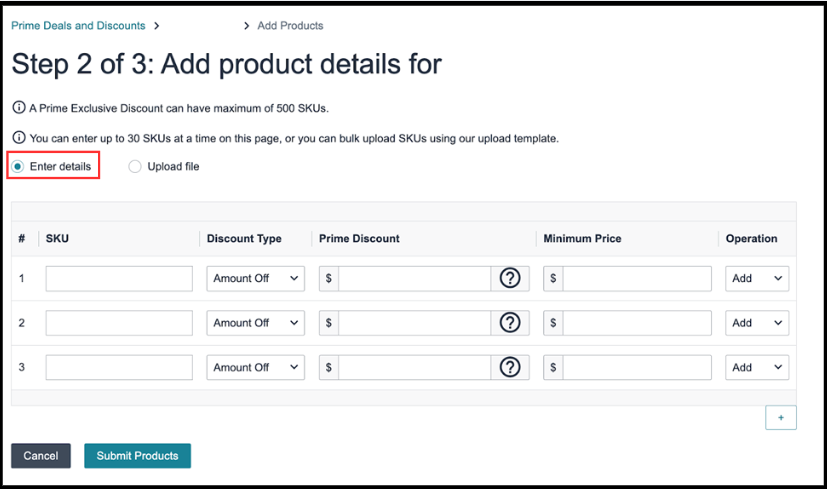Open row 1 Discount Type dropdown
Screen dimensions: 827x489
coord(255,278)
